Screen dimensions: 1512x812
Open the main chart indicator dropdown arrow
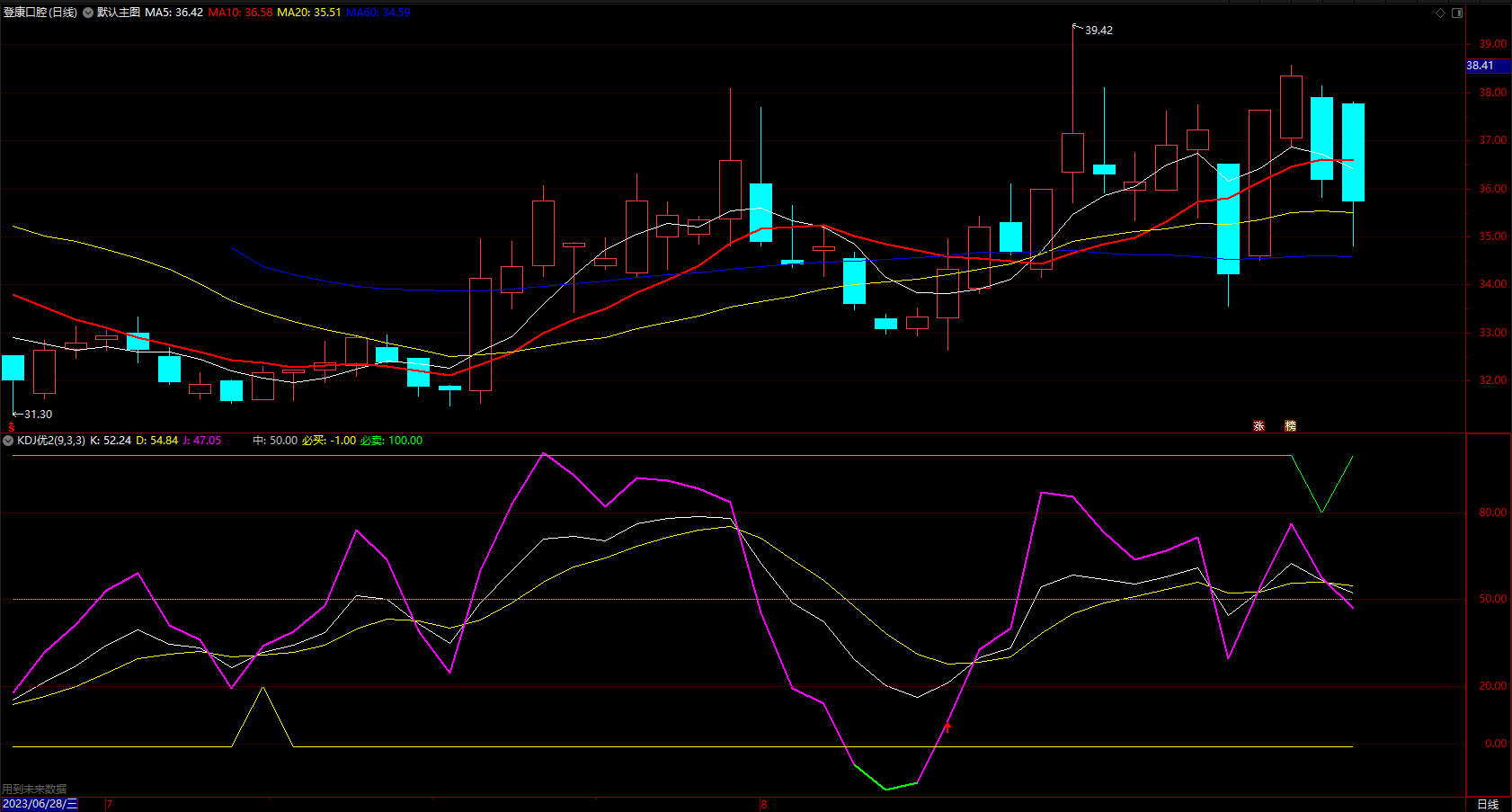[88, 13]
